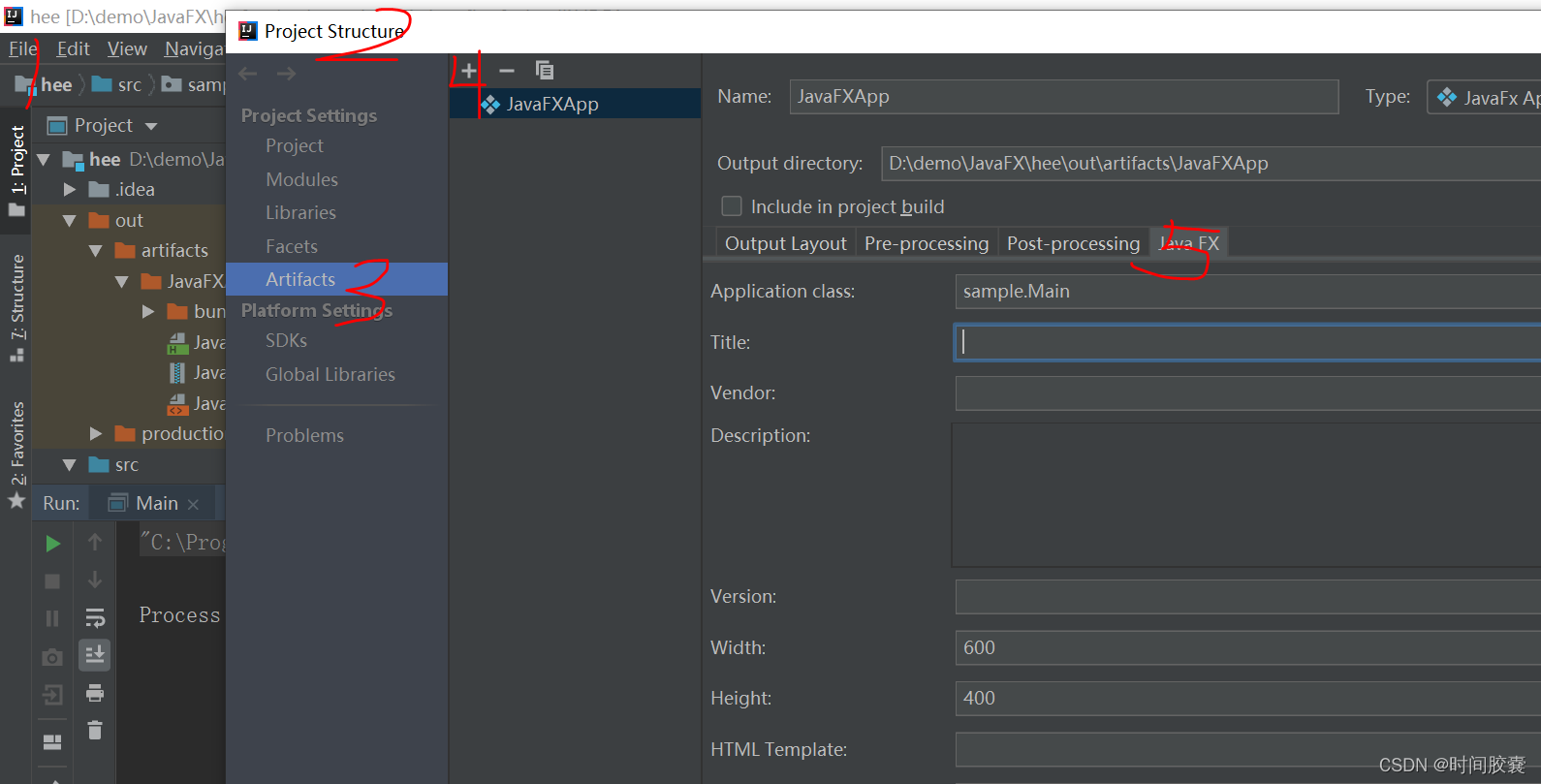Restore layout icon in Run toolbar
This screenshot has width=1541, height=784.
(x=53, y=742)
